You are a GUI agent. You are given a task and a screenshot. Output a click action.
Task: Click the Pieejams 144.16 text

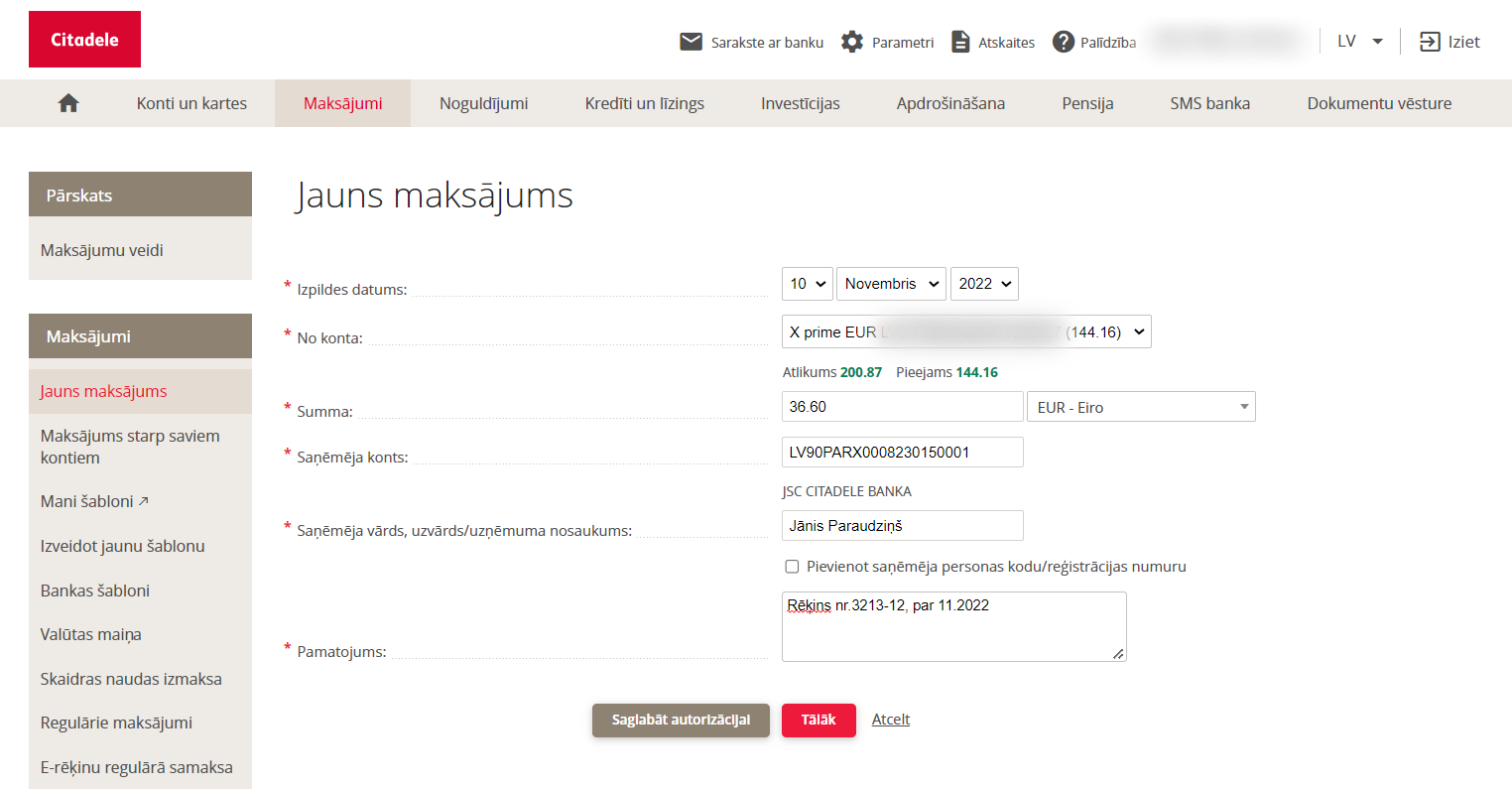point(946,372)
